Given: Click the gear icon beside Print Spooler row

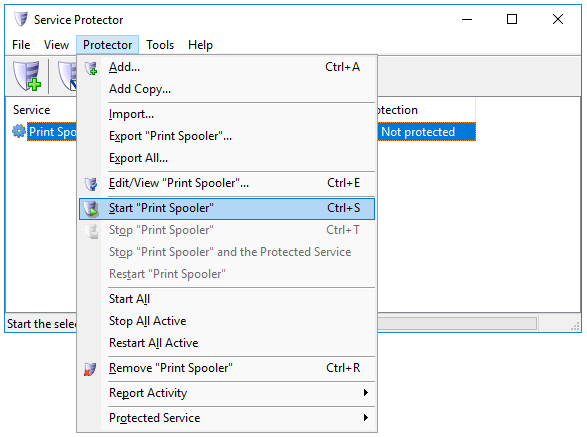Looking at the screenshot, I should pos(19,131).
